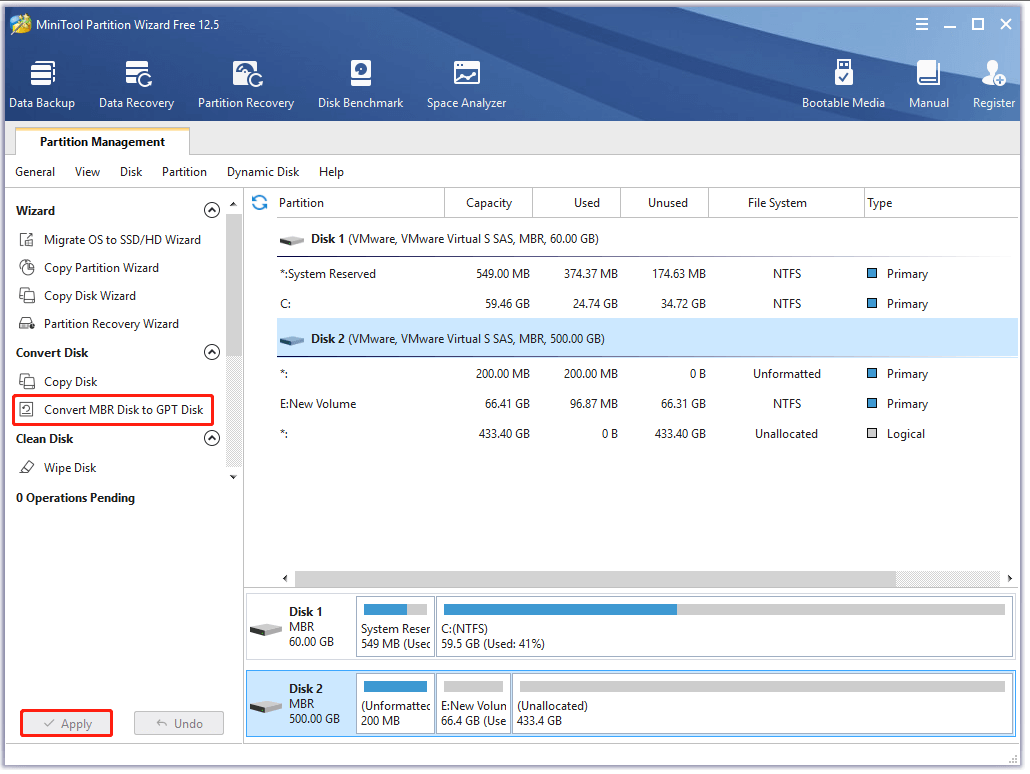This screenshot has width=1030, height=774.
Task: Click the Unused column header
Action: click(x=665, y=202)
